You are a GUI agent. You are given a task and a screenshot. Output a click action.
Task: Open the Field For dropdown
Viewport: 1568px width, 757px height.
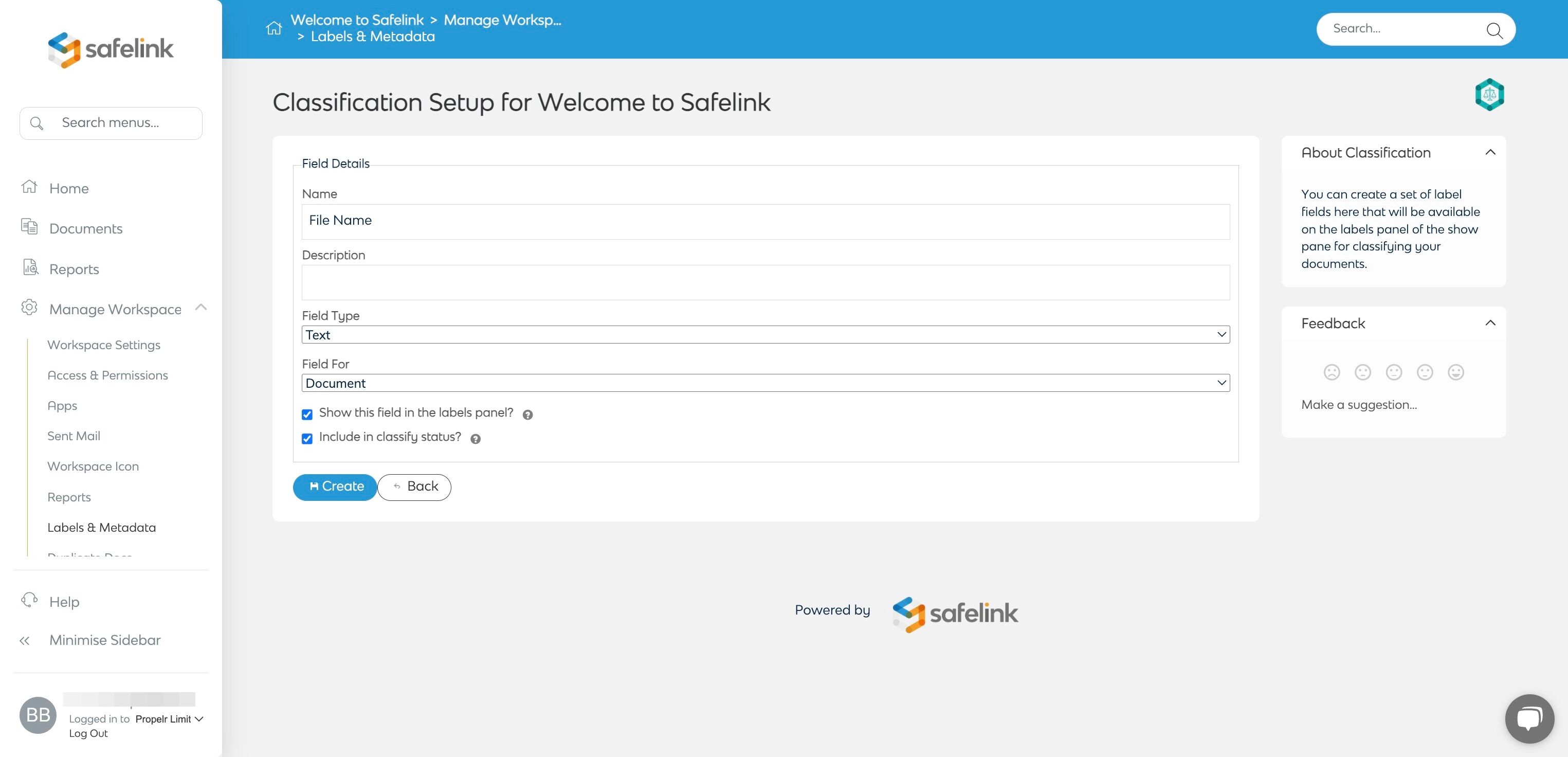pos(765,383)
